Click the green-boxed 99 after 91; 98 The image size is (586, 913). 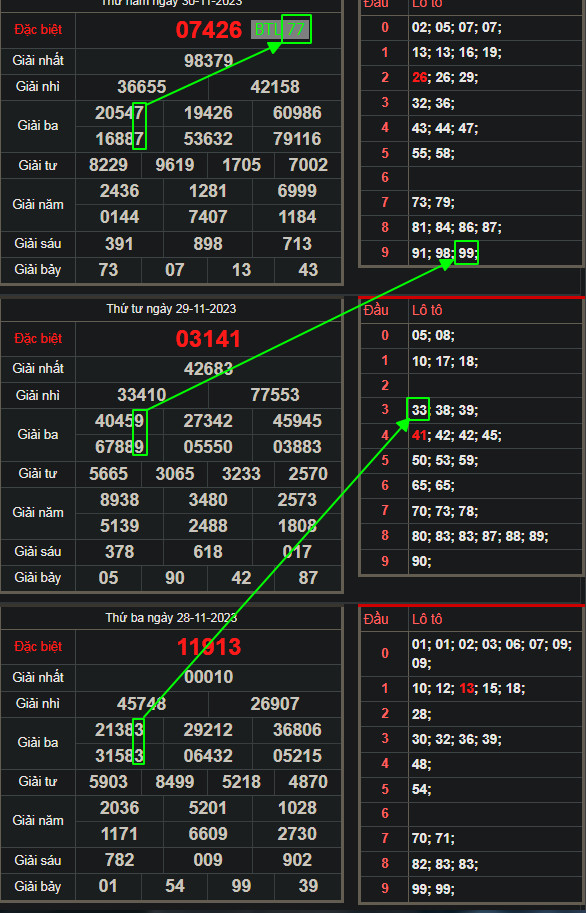tap(466, 253)
